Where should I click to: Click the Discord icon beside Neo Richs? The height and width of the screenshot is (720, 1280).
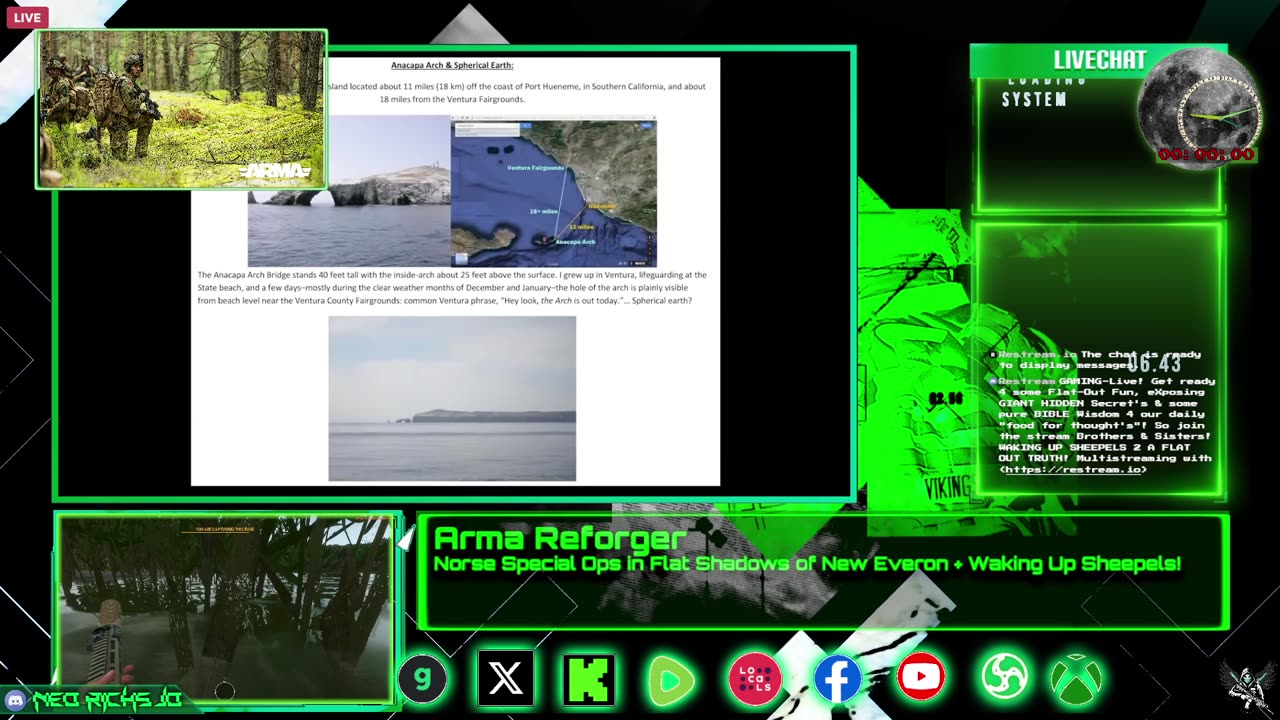tap(15, 701)
